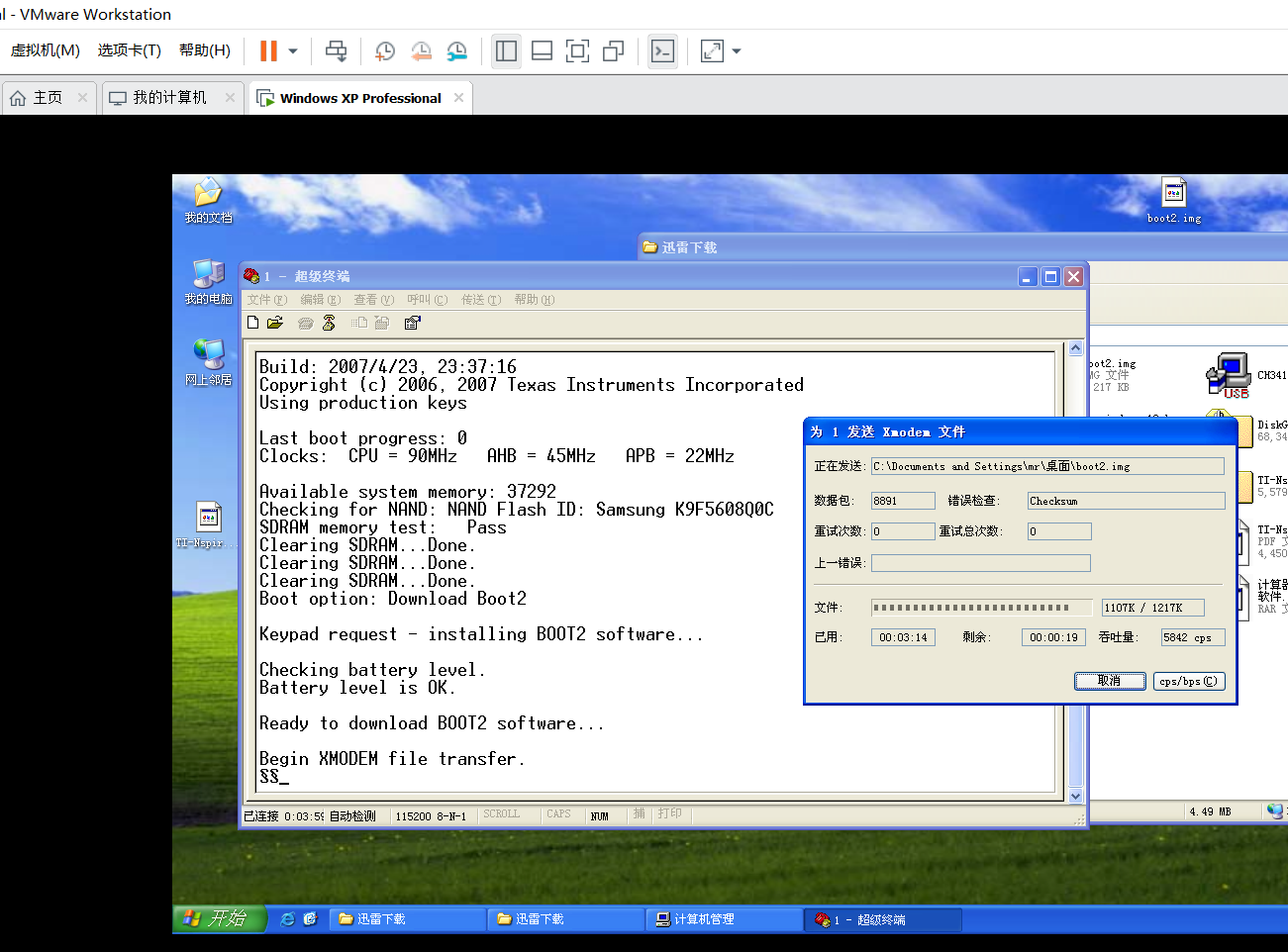
Task: Switch to 1 - 超级终端 taskbar button
Action: pos(883,919)
